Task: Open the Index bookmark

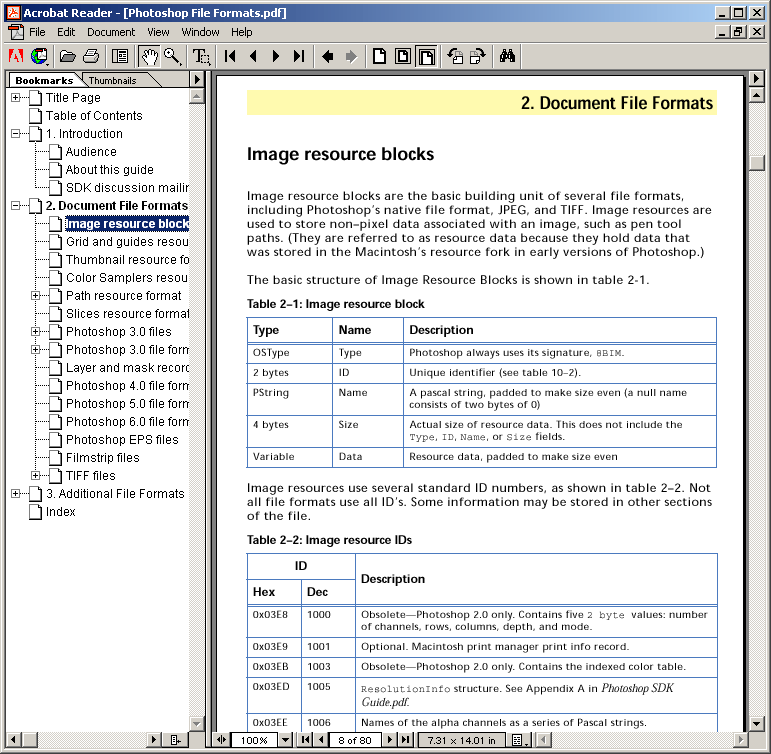Action: pos(60,512)
